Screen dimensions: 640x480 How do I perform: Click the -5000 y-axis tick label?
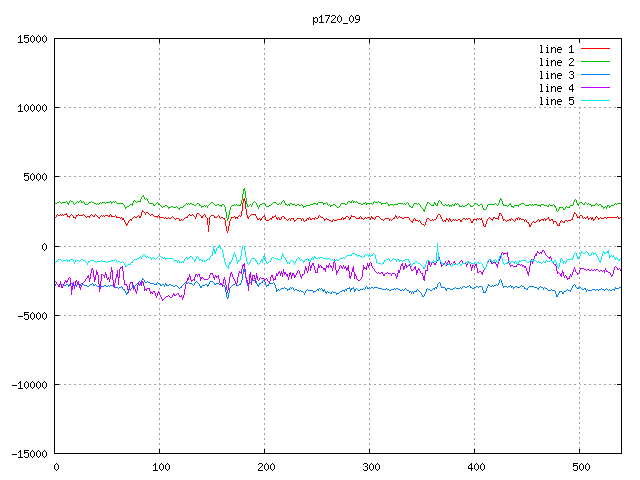[32, 315]
